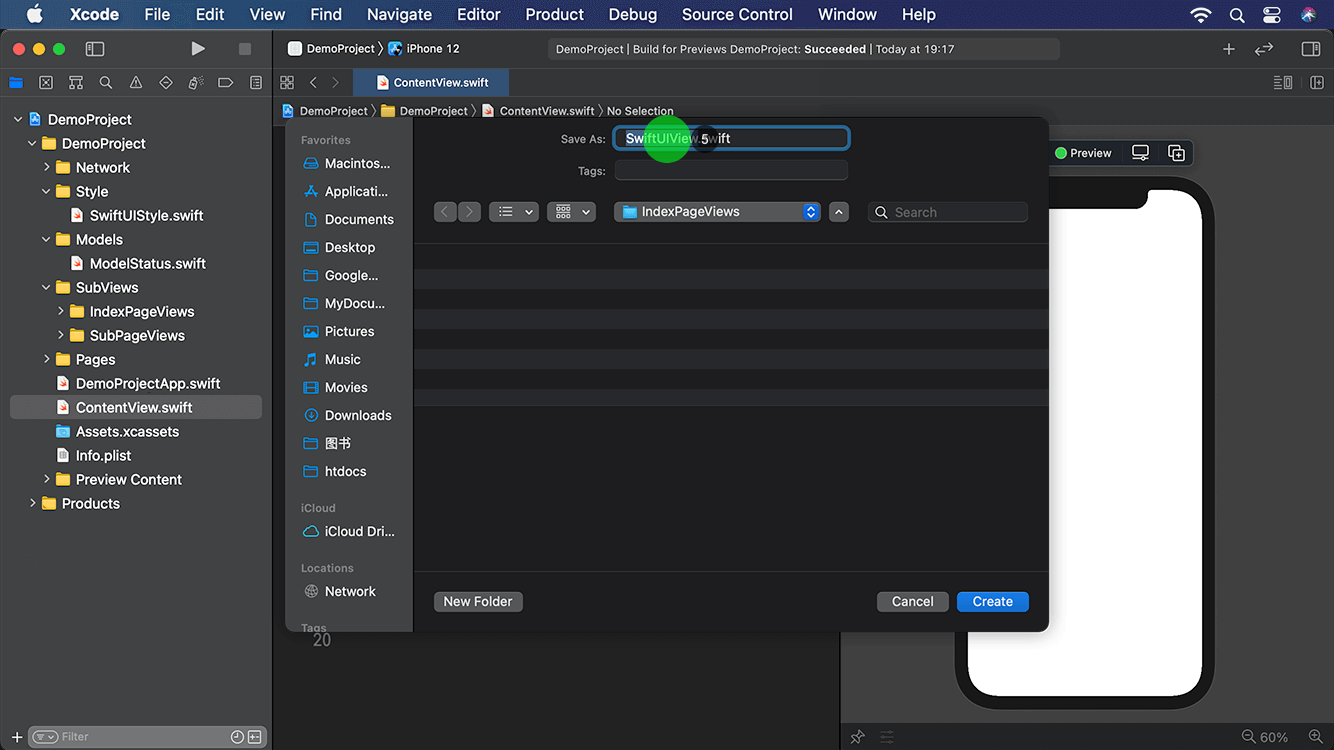Expand the Pages folder
This screenshot has width=1334, height=750.
coord(46,359)
